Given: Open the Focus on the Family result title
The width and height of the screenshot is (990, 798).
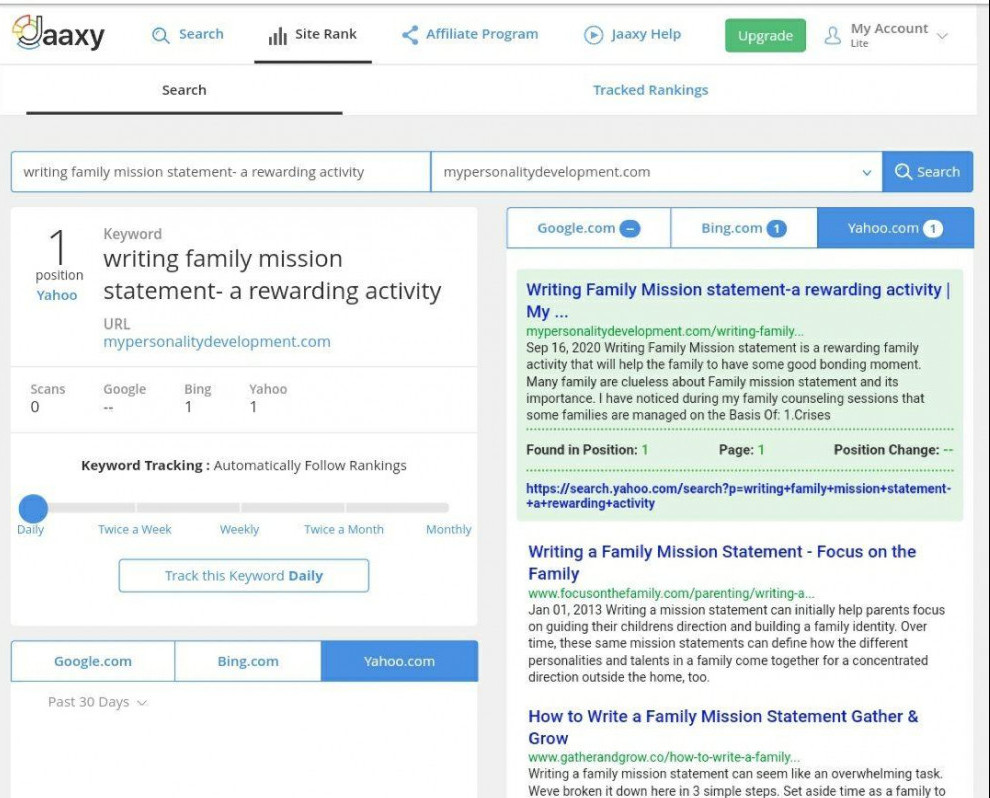Looking at the screenshot, I should click(x=722, y=562).
